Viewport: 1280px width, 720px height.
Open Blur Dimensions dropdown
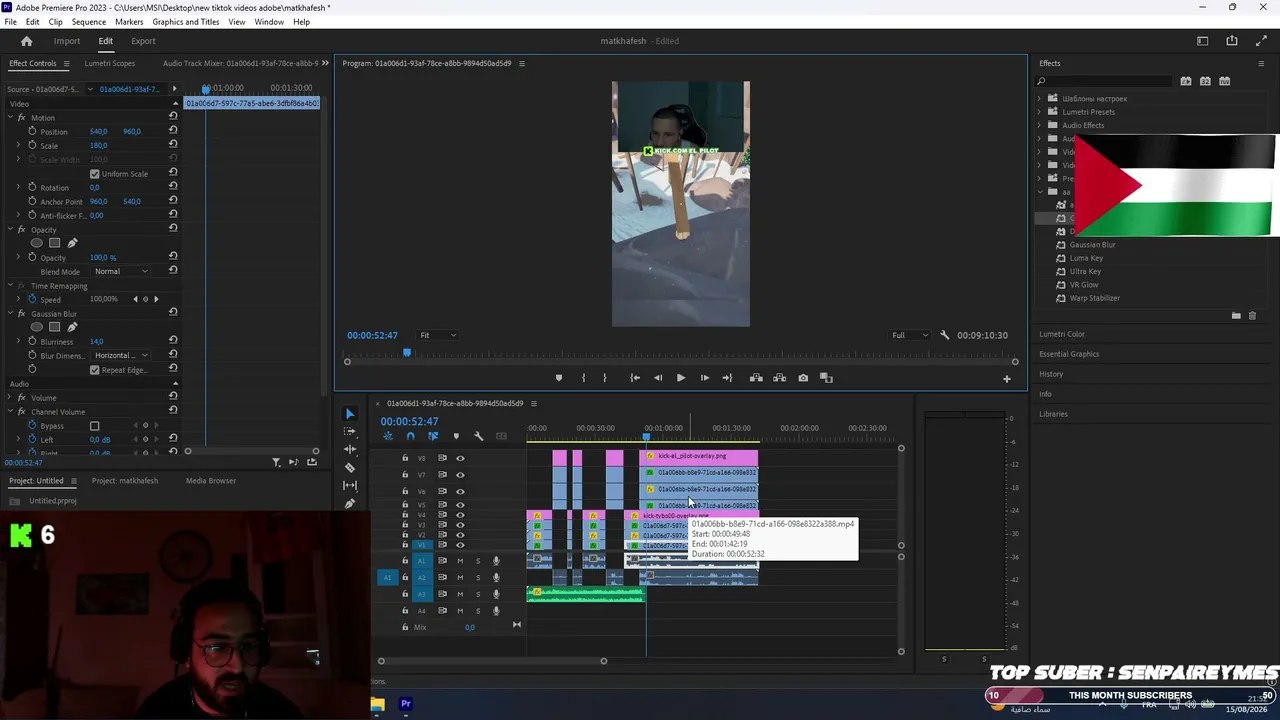point(122,356)
